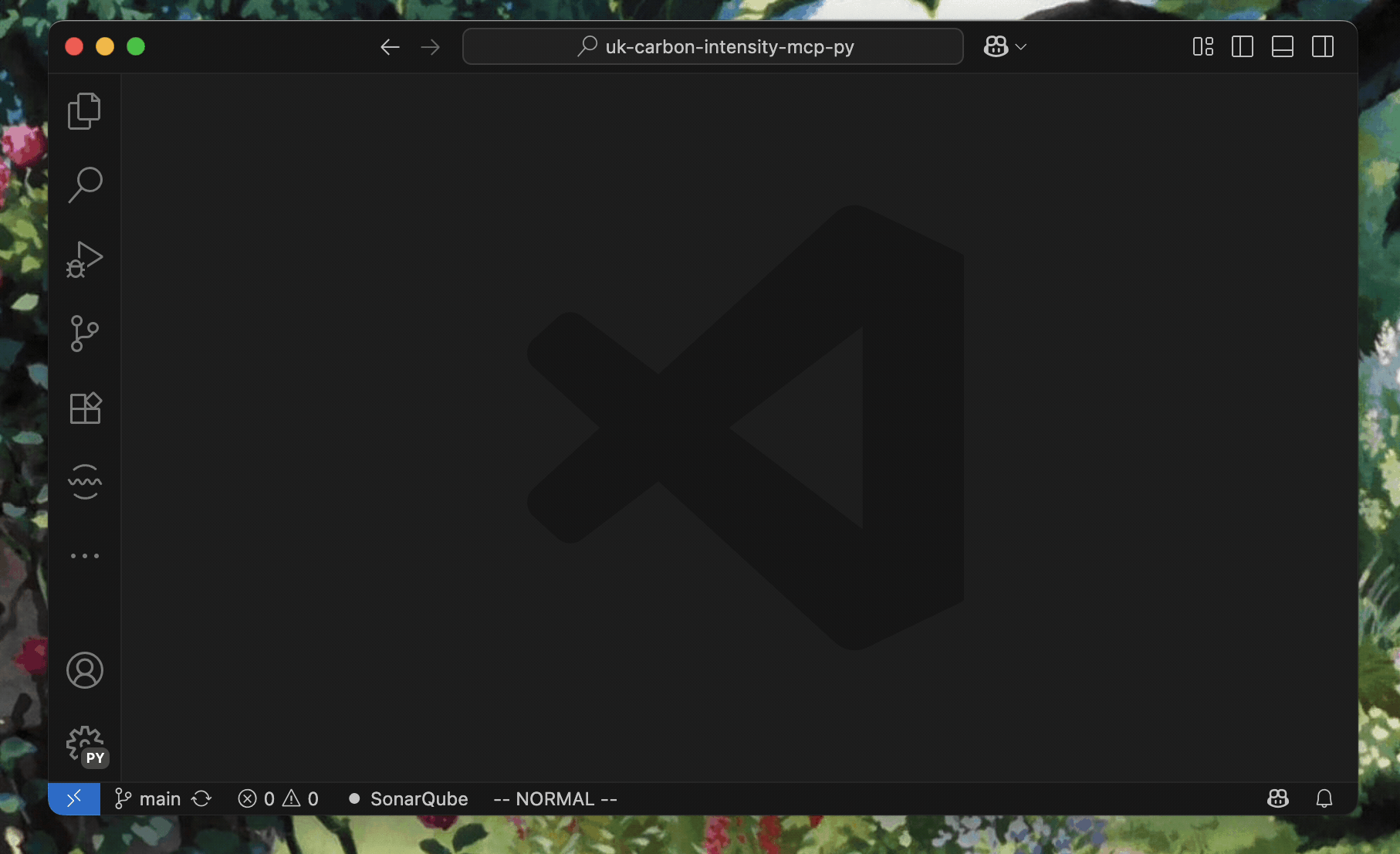Open the Run and Debug view
Screen dimensions: 1400x854
click(85, 259)
